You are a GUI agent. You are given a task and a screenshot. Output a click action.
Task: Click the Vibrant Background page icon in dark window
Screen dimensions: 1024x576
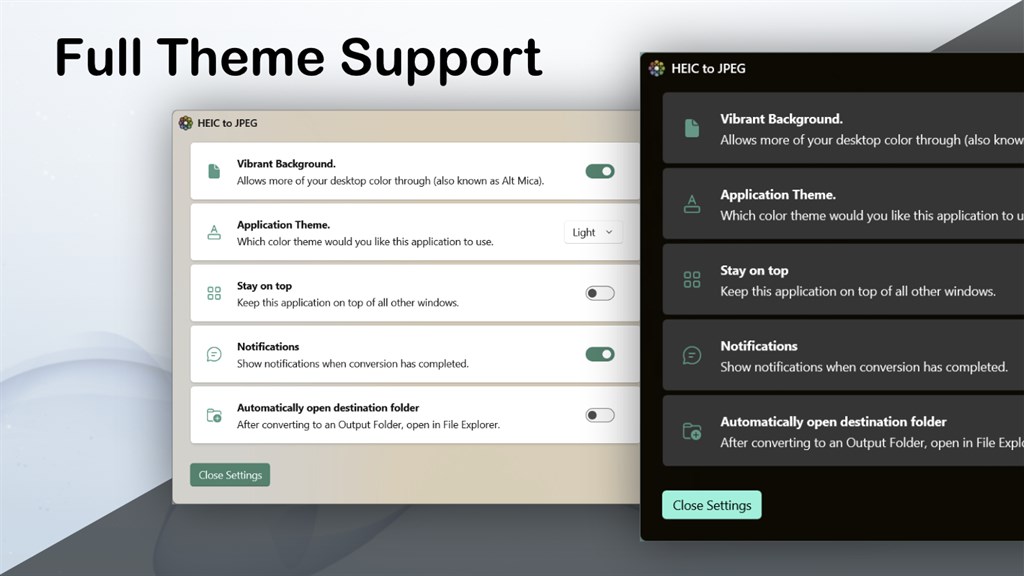click(x=692, y=128)
